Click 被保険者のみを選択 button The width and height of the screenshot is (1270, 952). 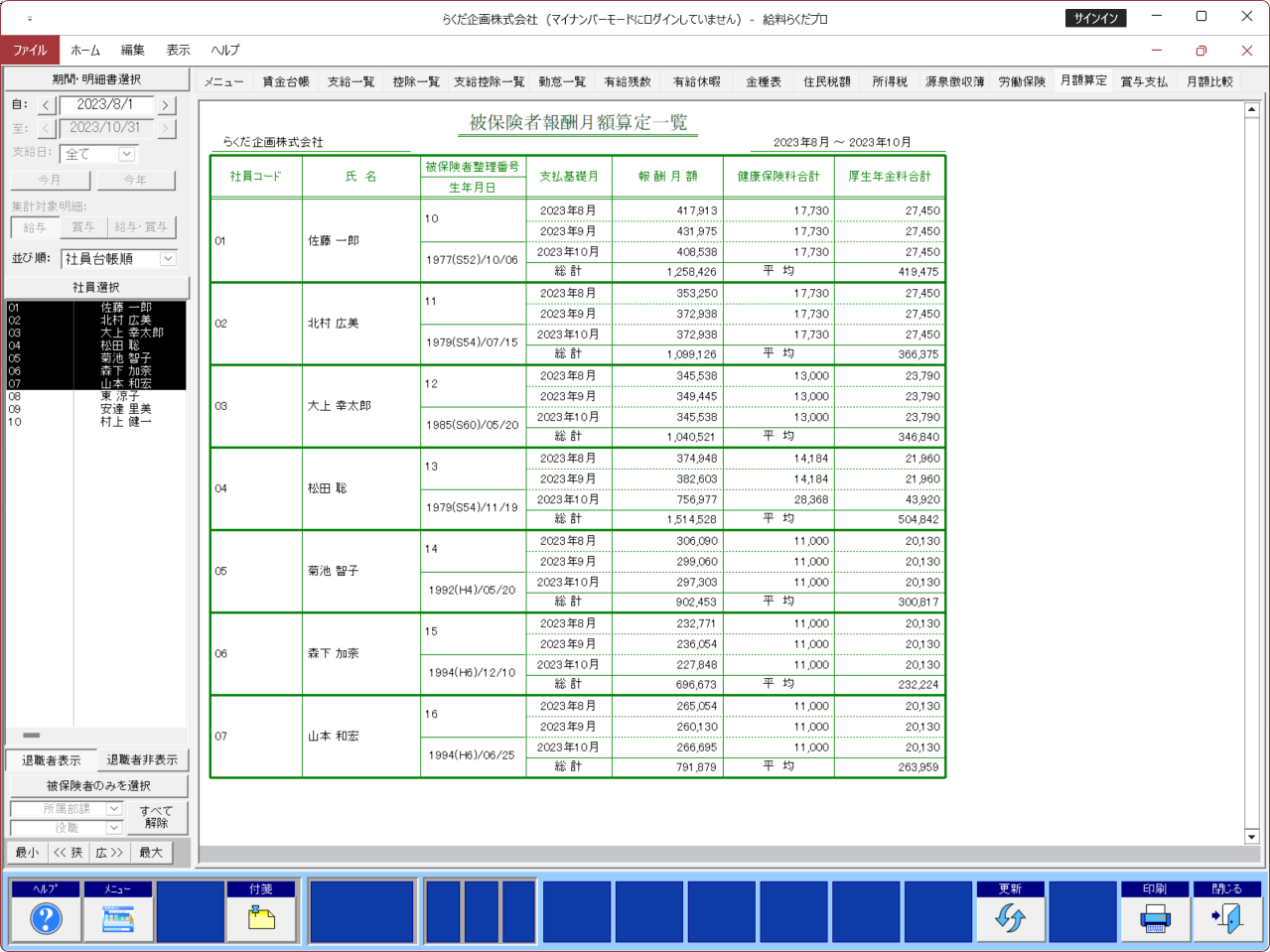pyautogui.click(x=98, y=786)
